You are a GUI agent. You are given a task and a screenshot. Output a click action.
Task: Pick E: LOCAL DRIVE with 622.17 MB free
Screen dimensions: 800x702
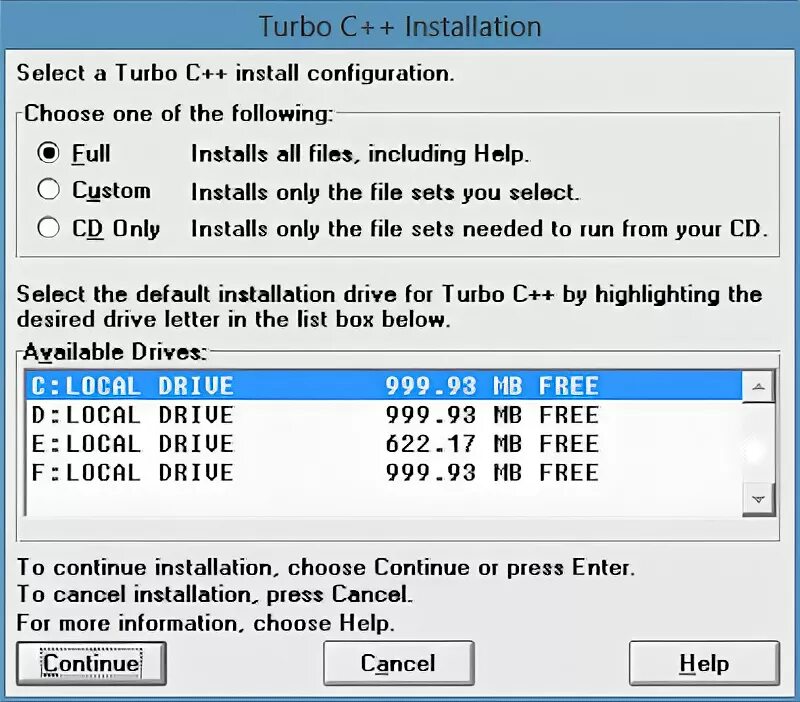384,443
